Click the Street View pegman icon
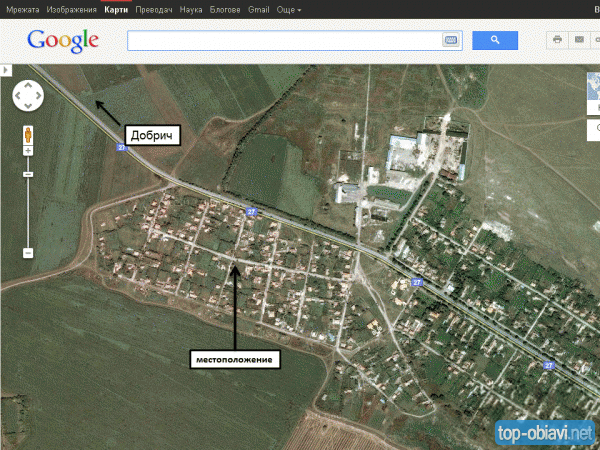Viewport: 600px width, 450px height. point(28,135)
